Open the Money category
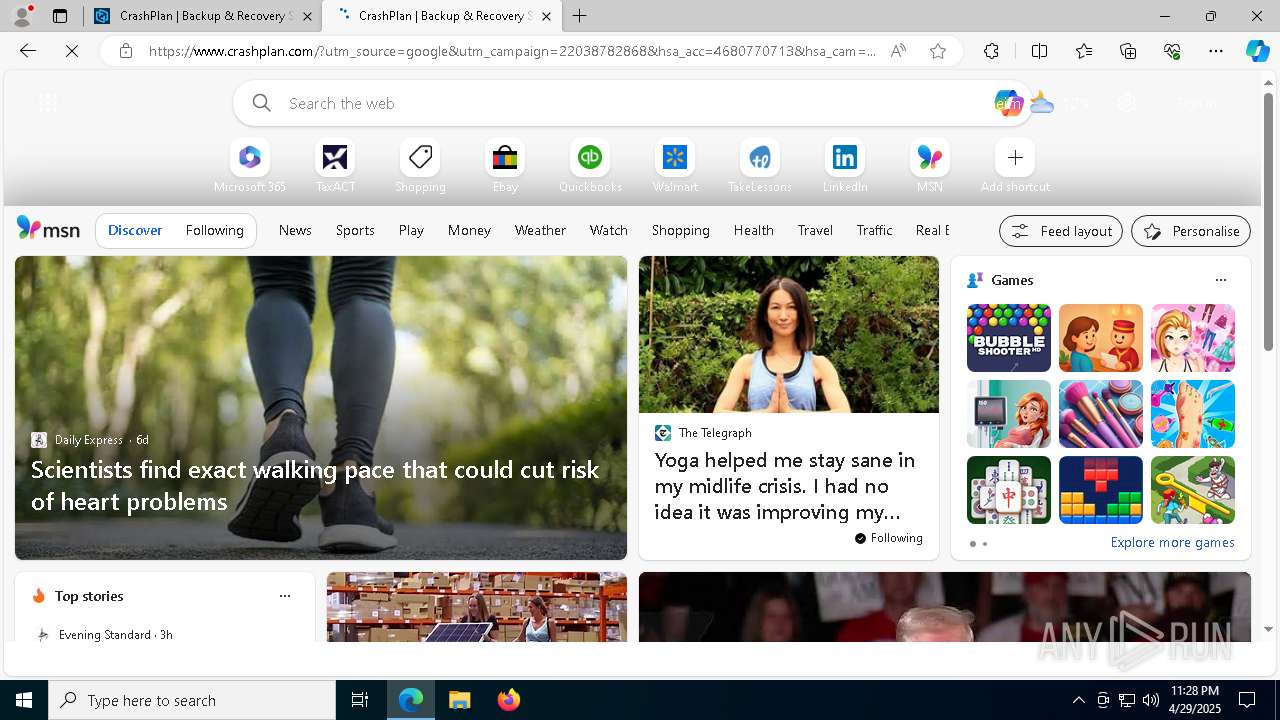 click(x=469, y=230)
